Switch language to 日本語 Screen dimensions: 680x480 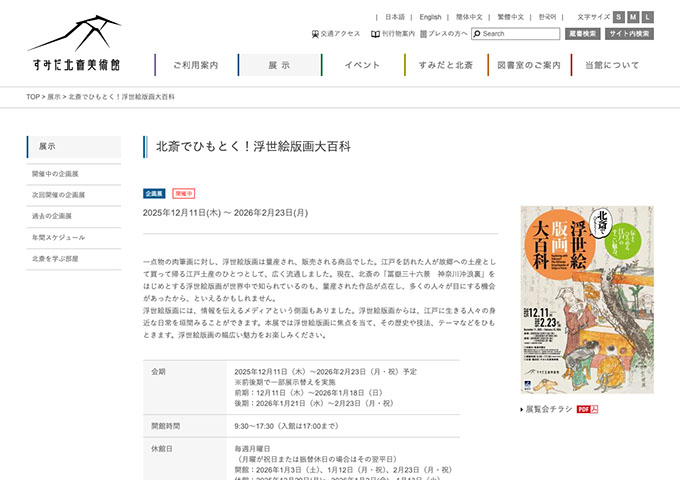click(395, 17)
